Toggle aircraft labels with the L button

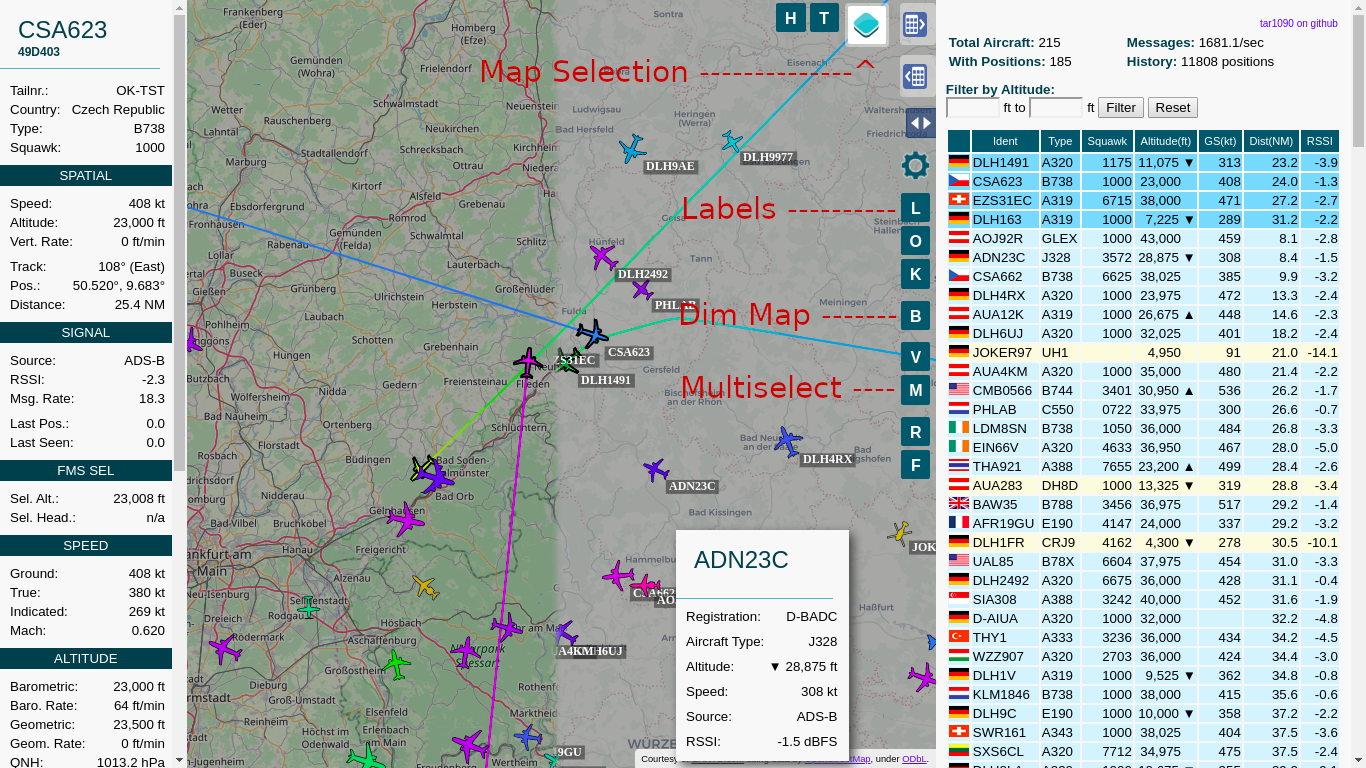pyautogui.click(x=914, y=209)
